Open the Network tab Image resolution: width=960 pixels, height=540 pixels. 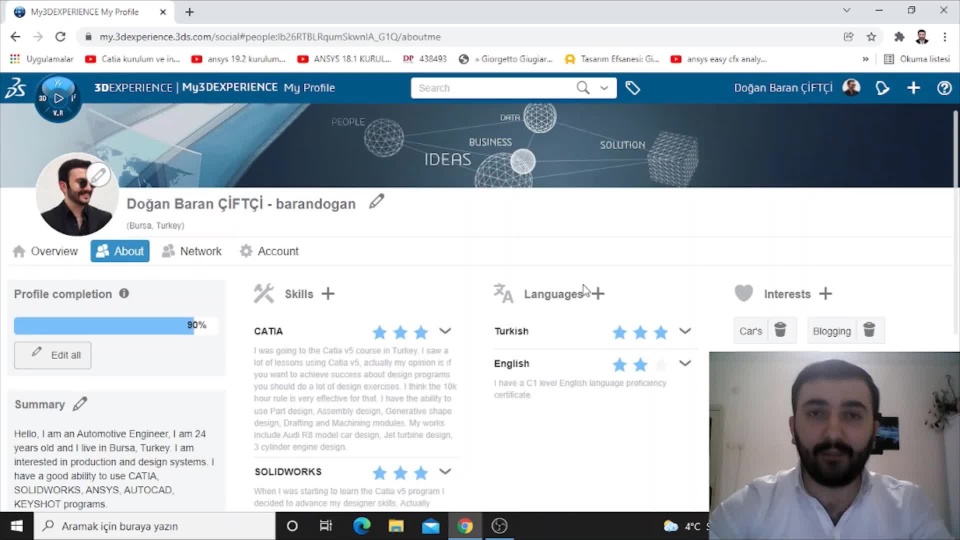[192, 251]
